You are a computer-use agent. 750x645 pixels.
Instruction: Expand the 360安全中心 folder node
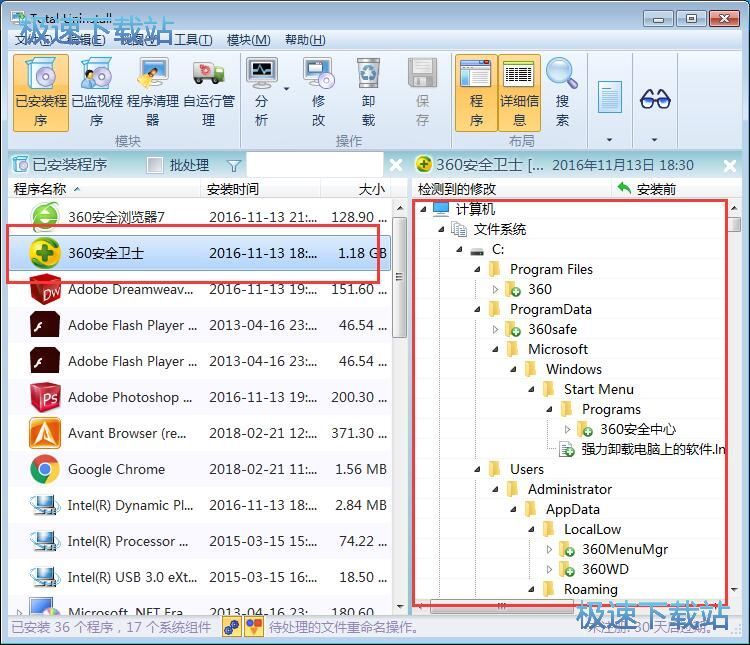567,429
